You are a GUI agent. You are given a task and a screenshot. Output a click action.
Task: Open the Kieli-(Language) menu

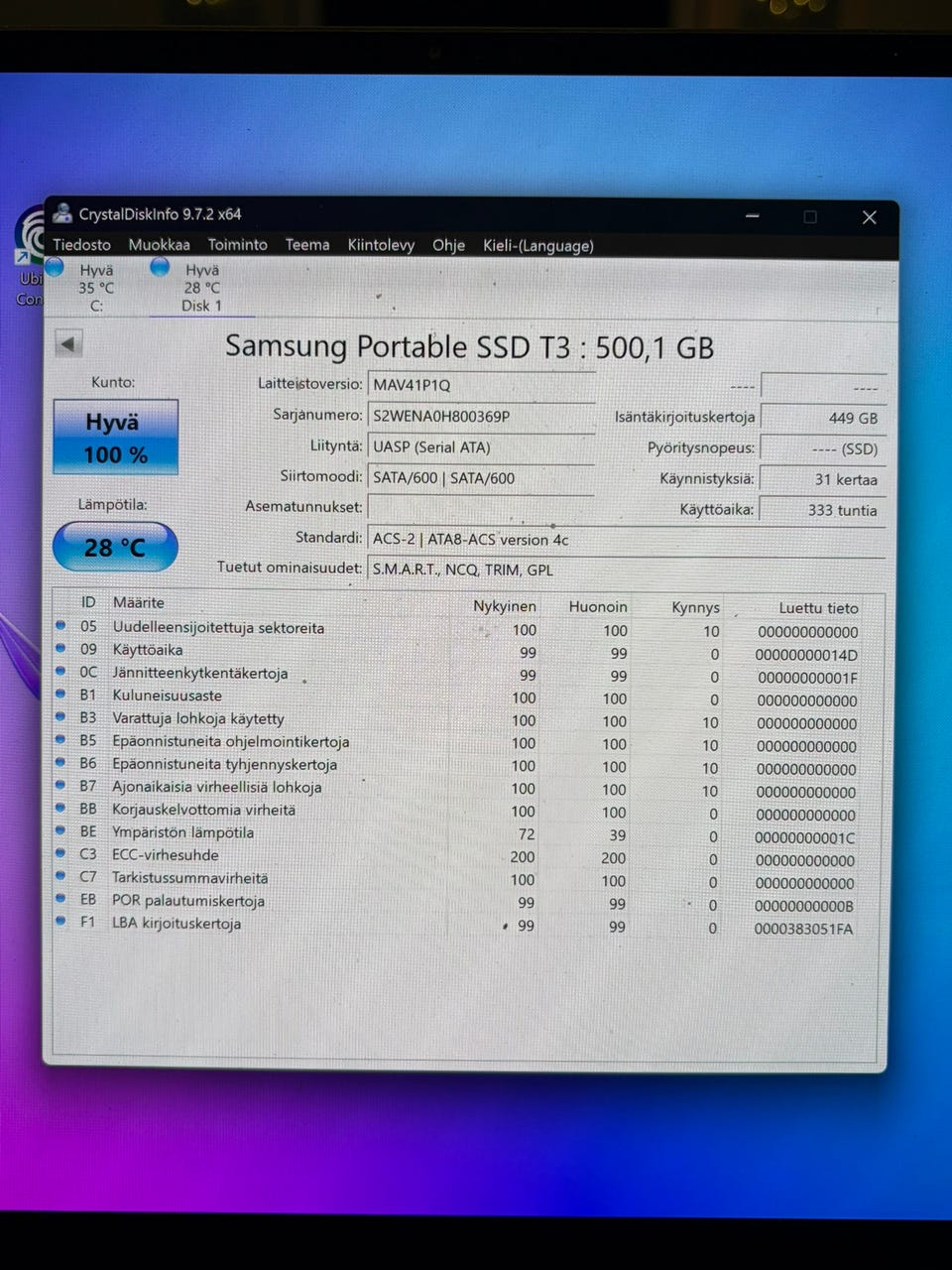[538, 245]
